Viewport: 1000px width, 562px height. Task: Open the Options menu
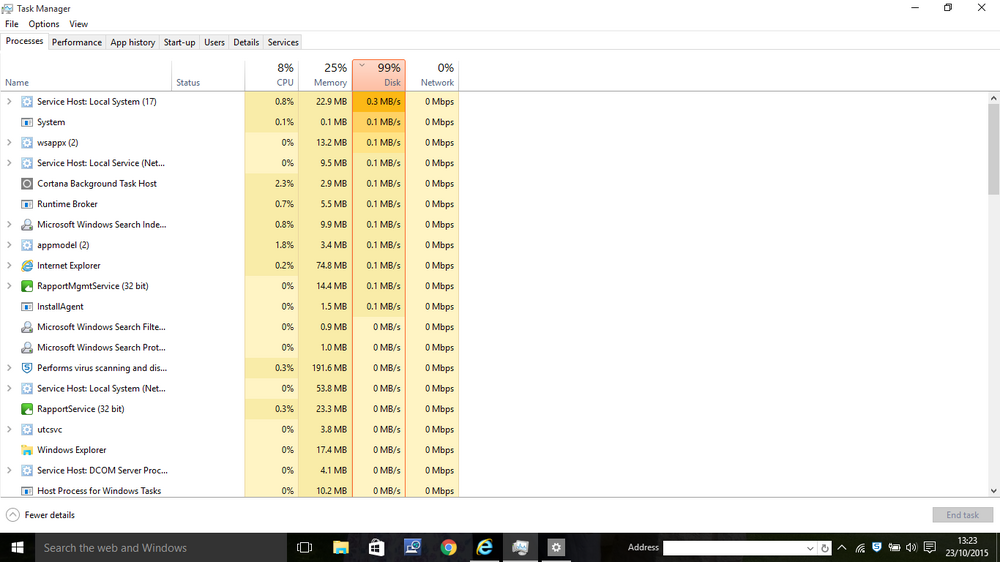[x=43, y=24]
